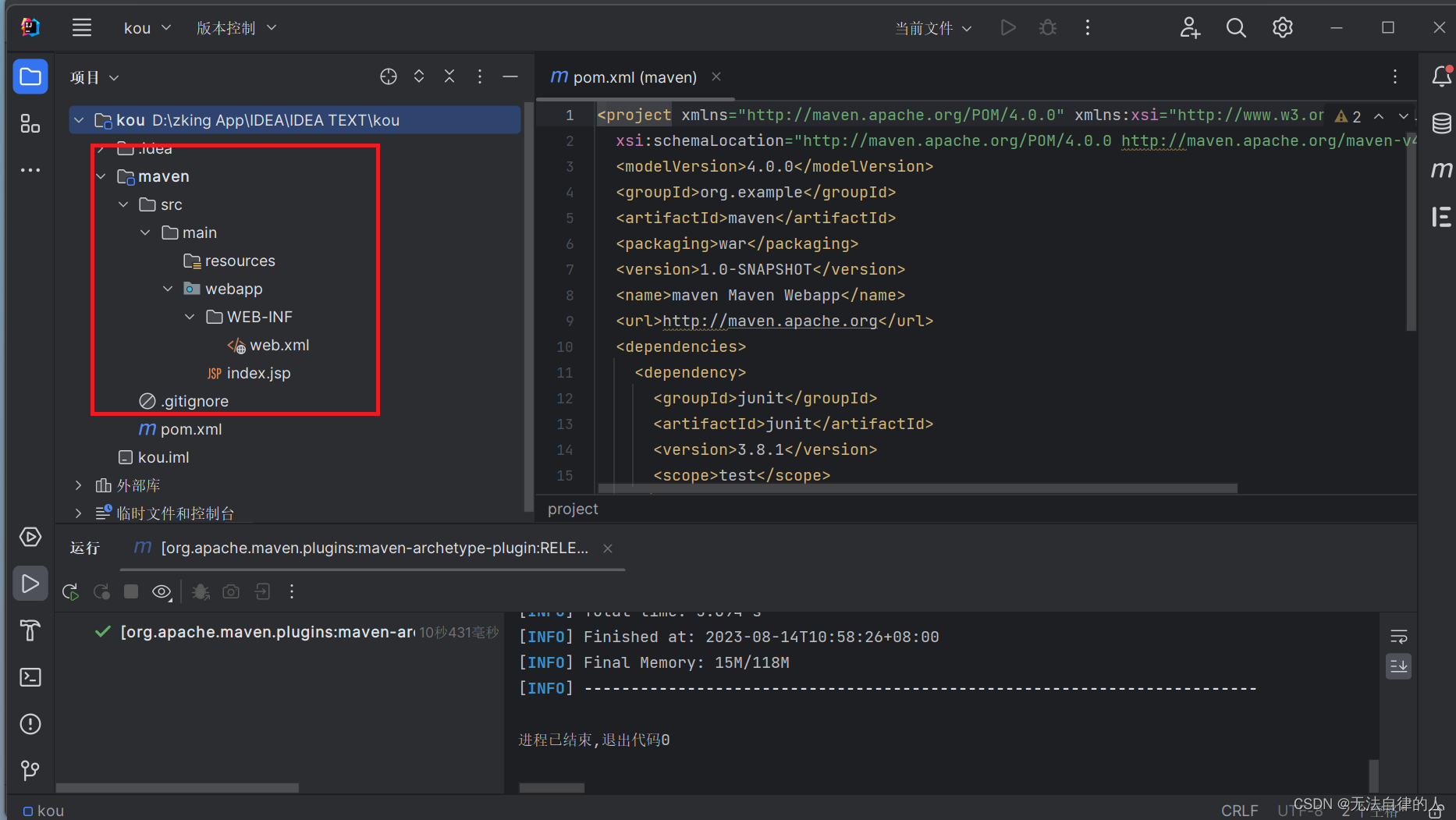Open the Maven tool window on right sidebar
Image resolution: width=1456 pixels, height=820 pixels.
click(1443, 169)
